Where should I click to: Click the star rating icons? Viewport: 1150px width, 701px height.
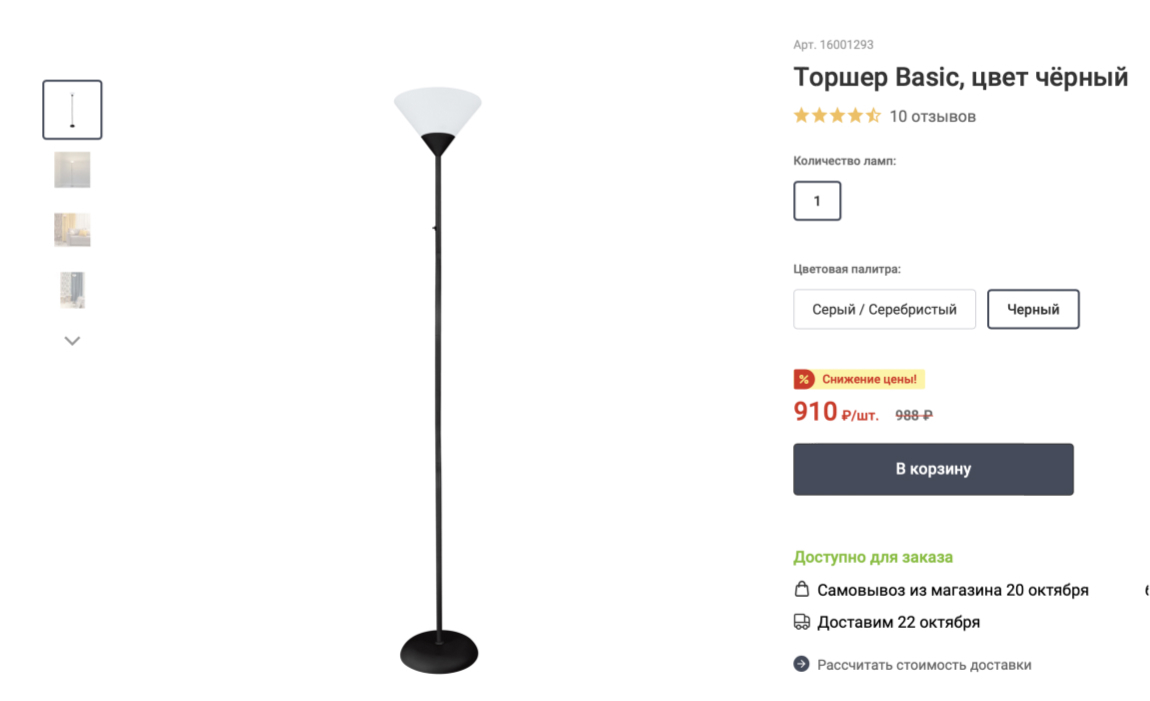tap(836, 116)
